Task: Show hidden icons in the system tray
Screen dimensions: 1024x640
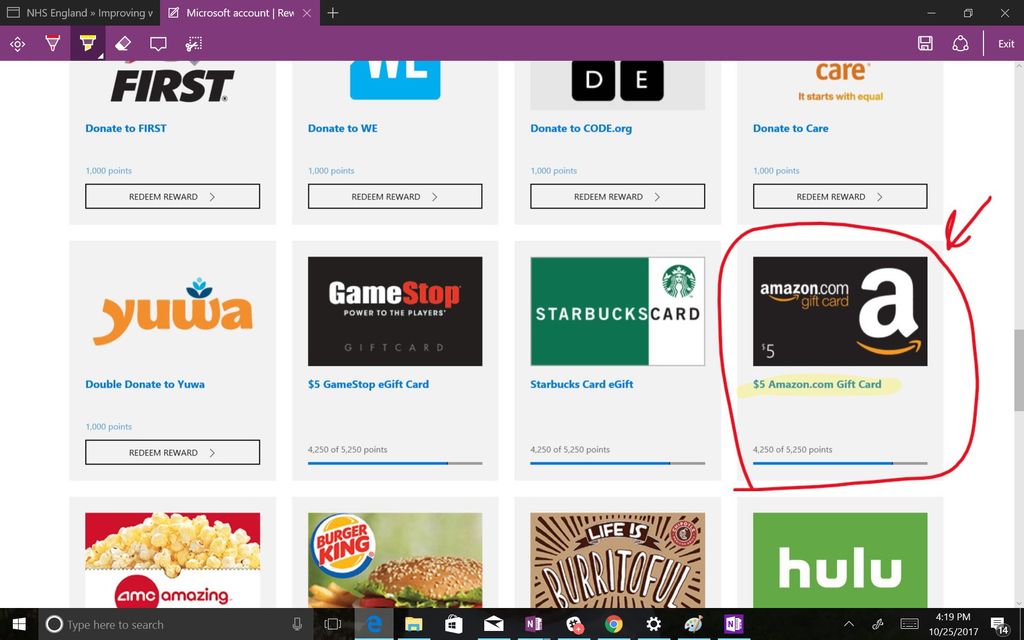Action: (x=848, y=624)
